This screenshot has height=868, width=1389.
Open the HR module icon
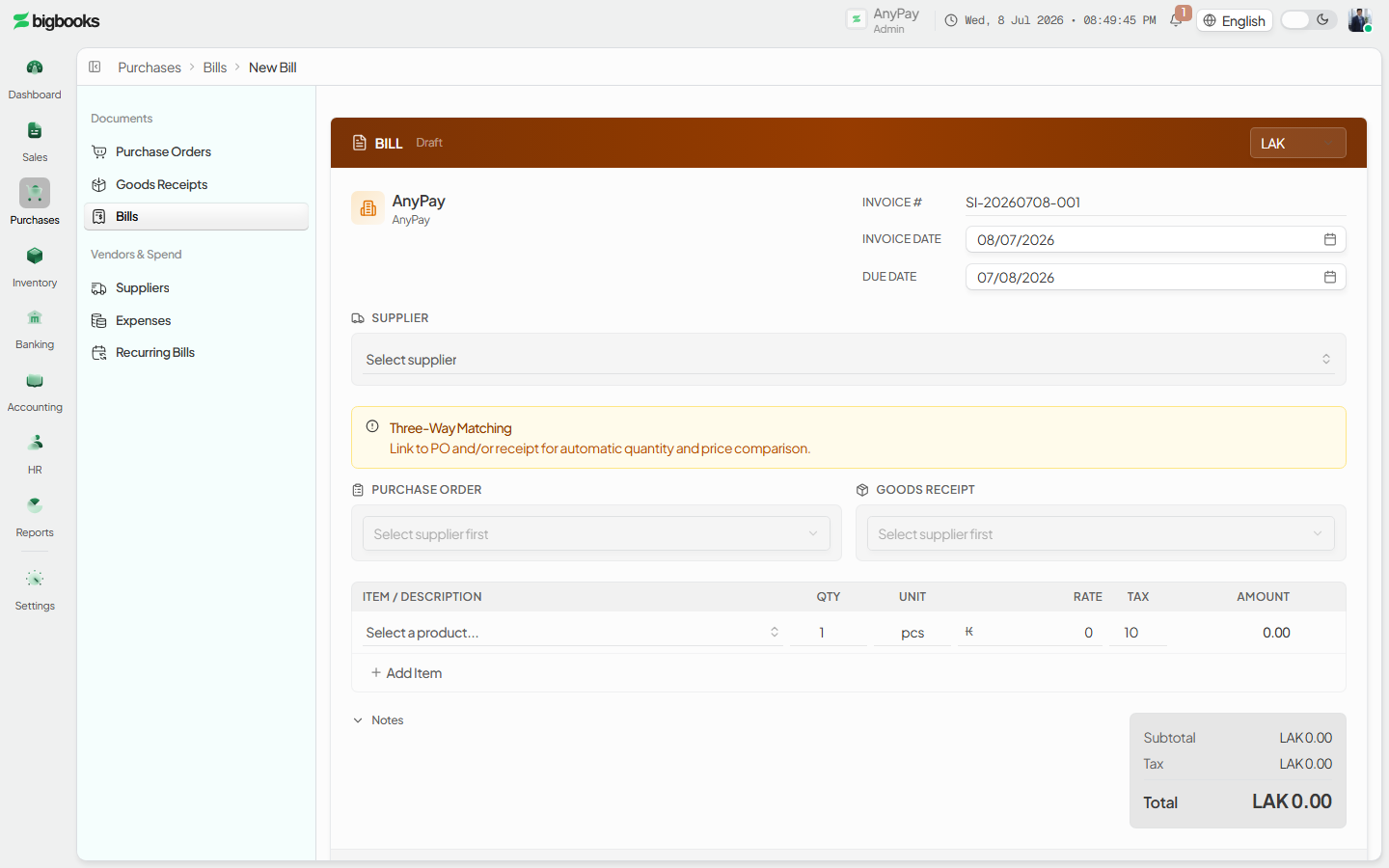35,443
